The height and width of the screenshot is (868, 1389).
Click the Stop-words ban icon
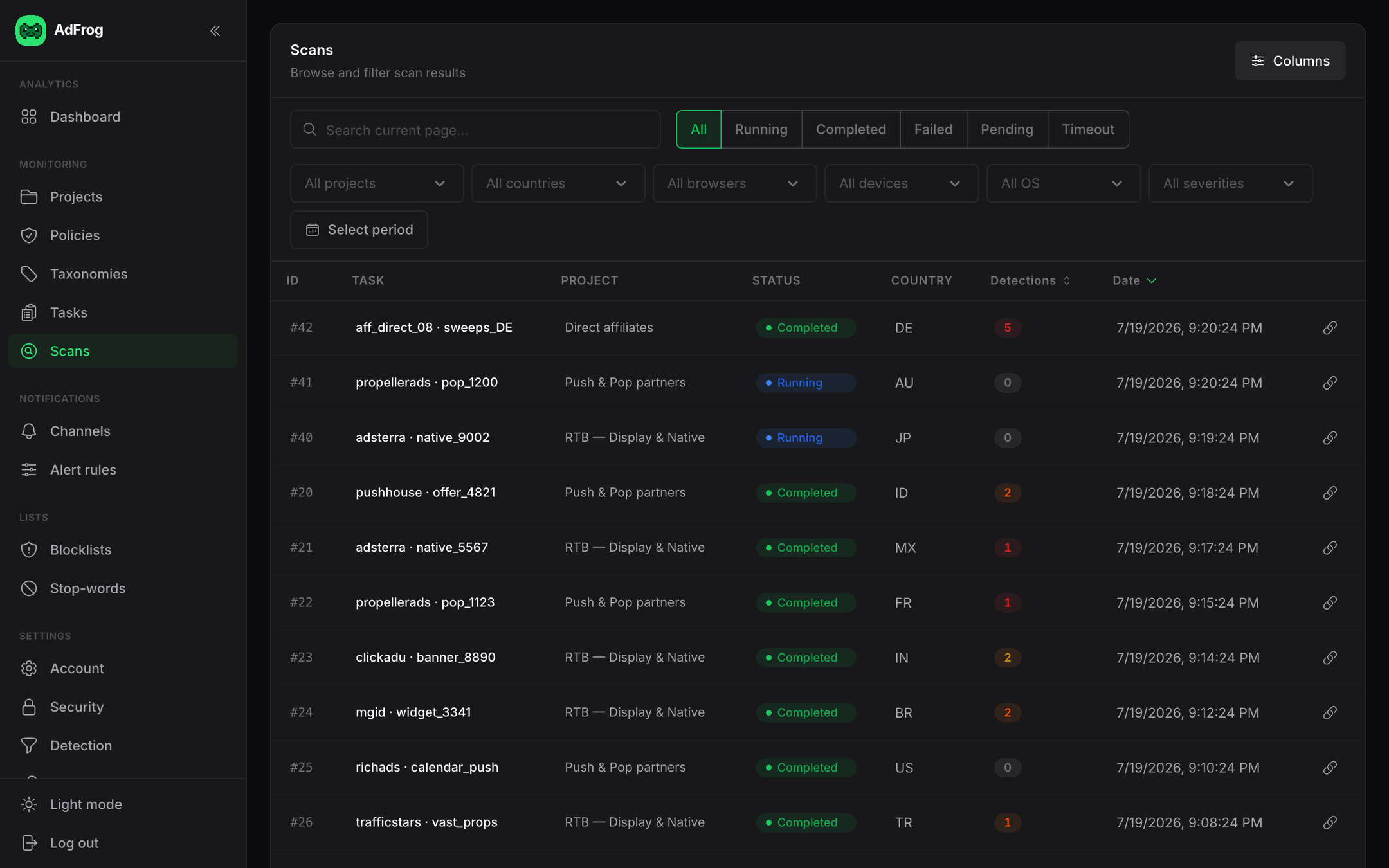click(x=29, y=588)
